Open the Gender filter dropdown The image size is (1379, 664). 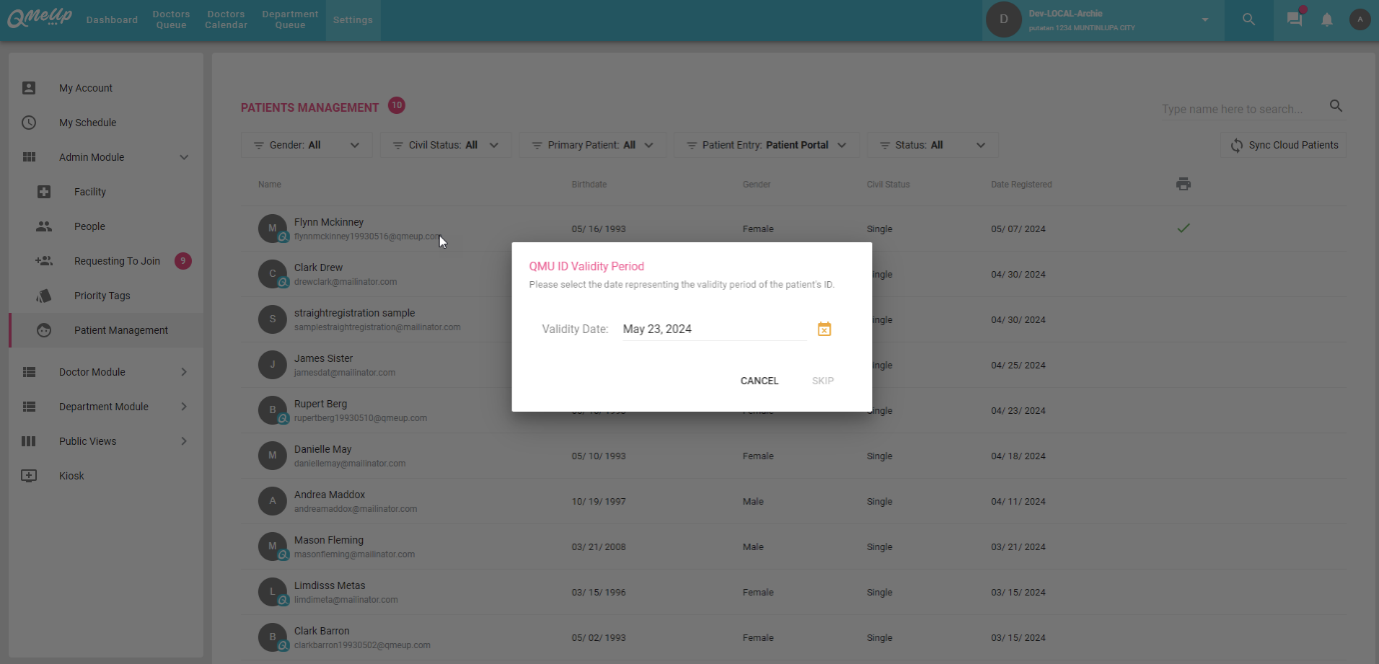[x=306, y=145]
